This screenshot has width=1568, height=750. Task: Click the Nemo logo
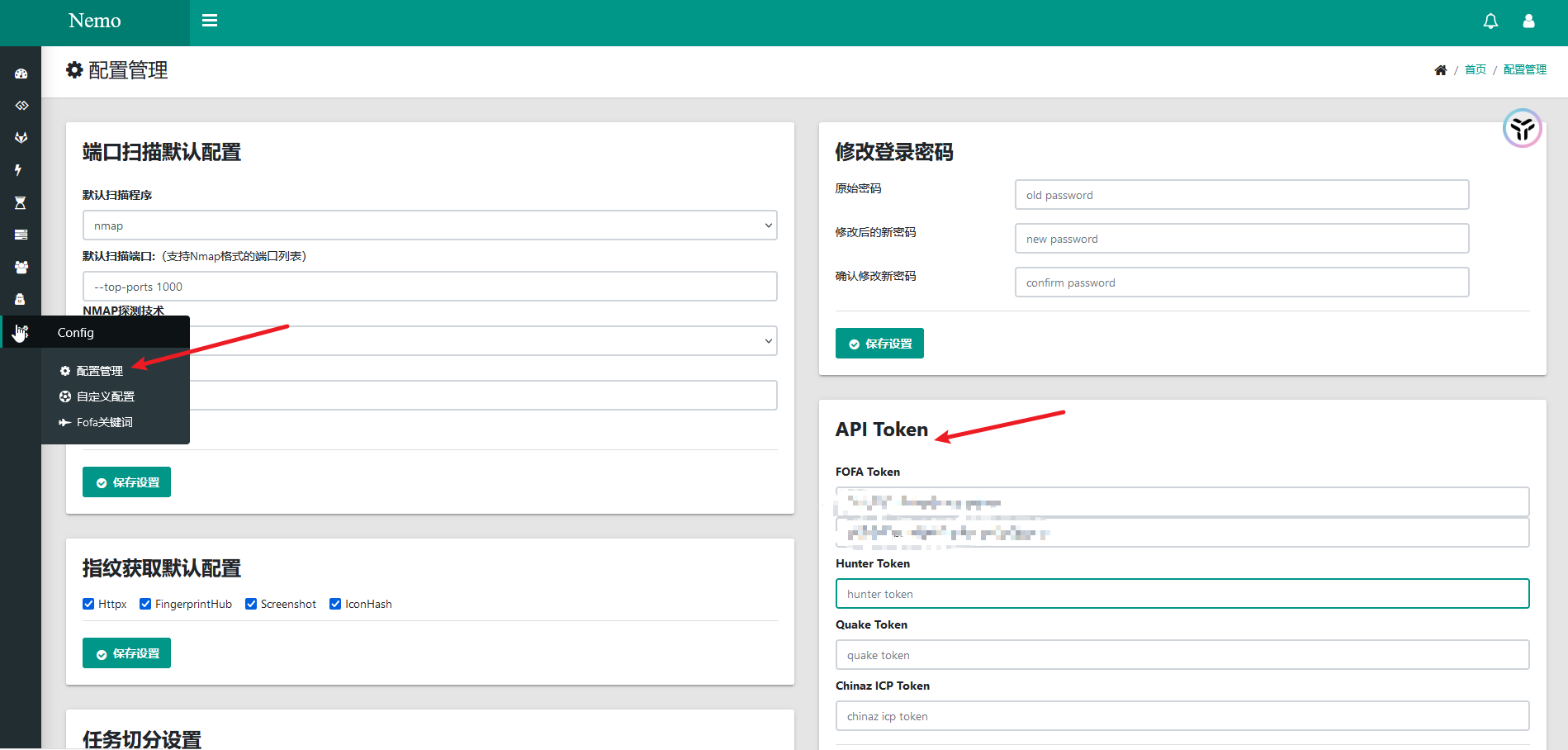click(x=95, y=21)
